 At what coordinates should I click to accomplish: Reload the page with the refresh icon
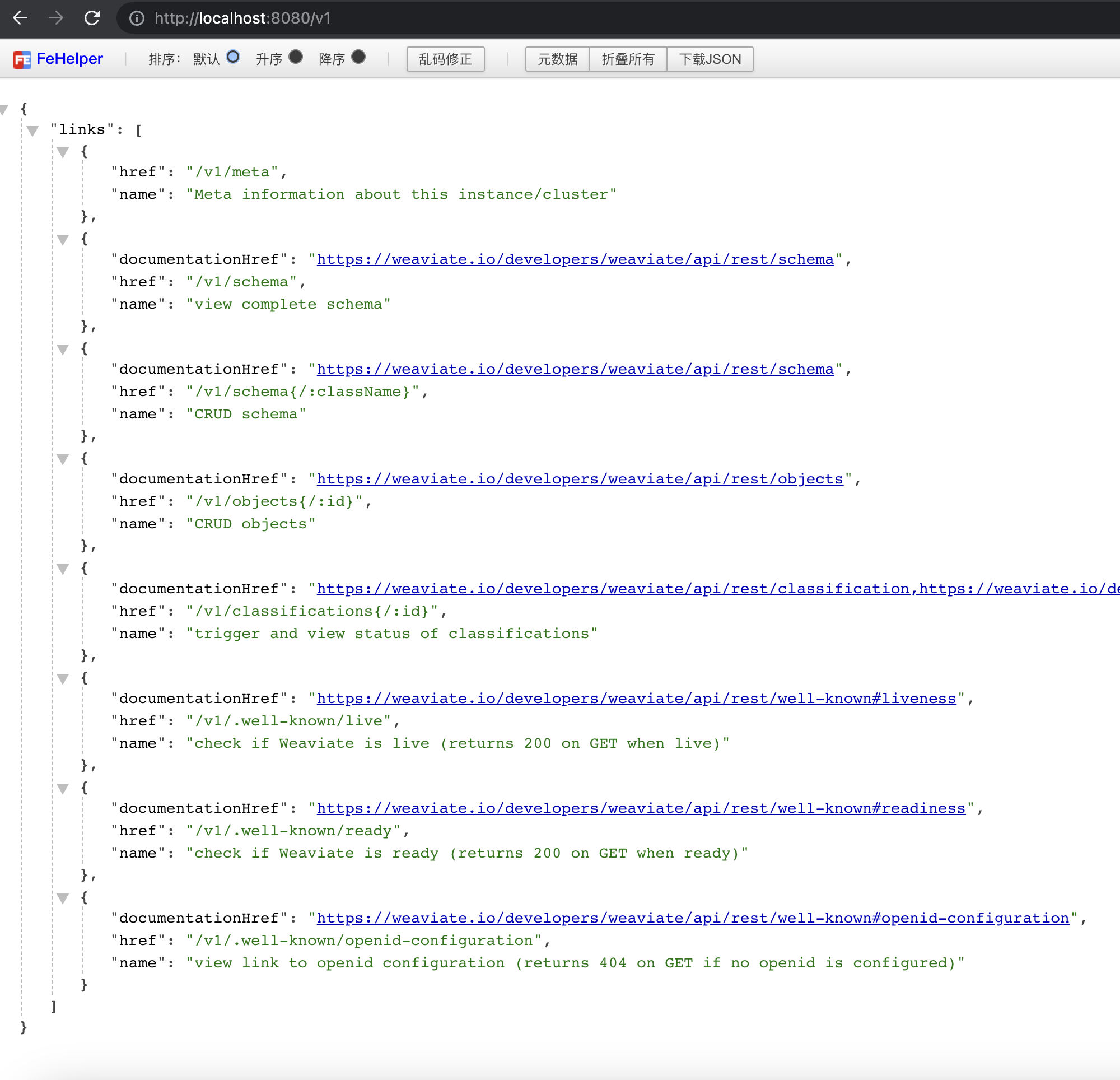pyautogui.click(x=92, y=18)
